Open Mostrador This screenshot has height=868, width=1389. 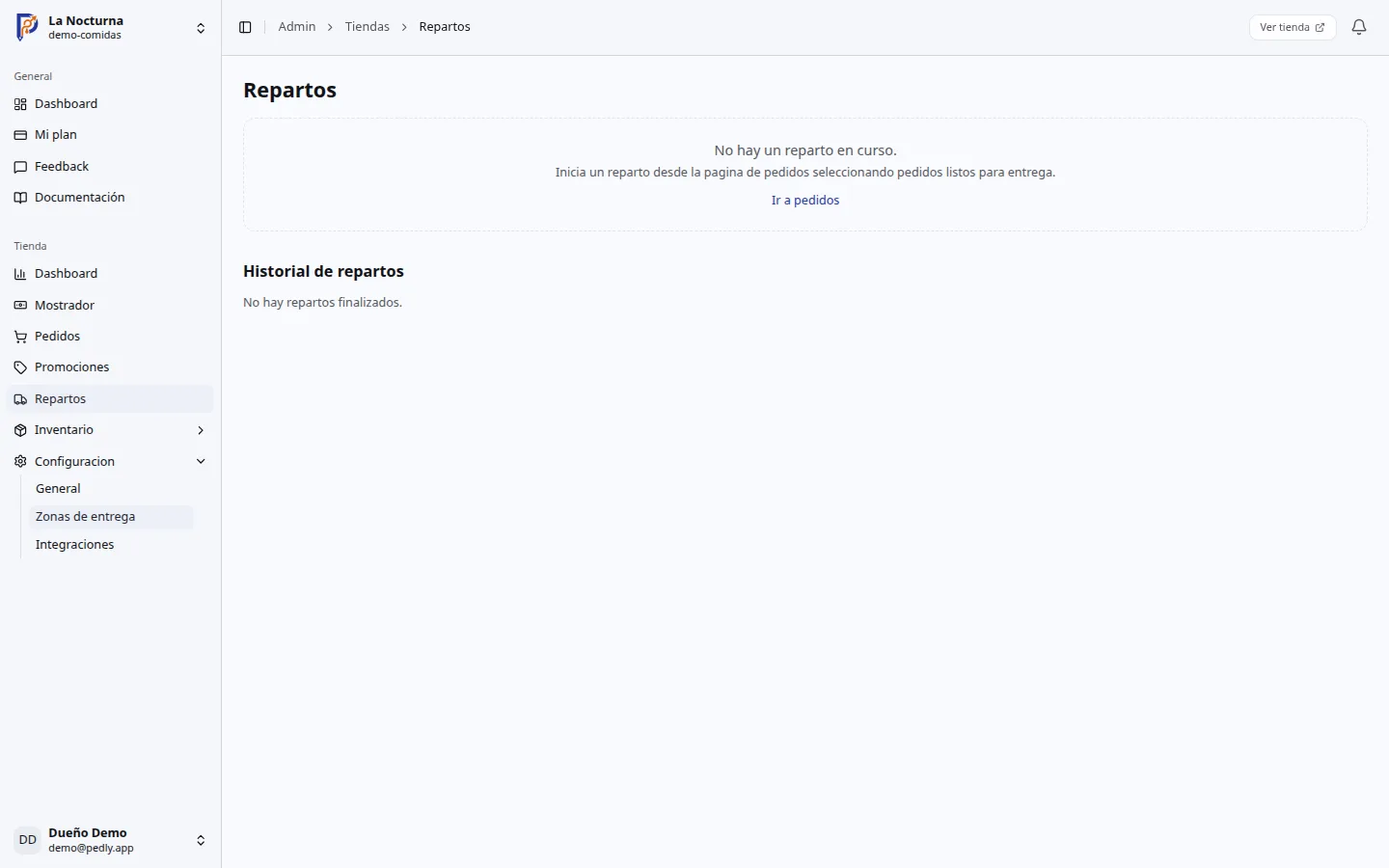tap(110, 306)
